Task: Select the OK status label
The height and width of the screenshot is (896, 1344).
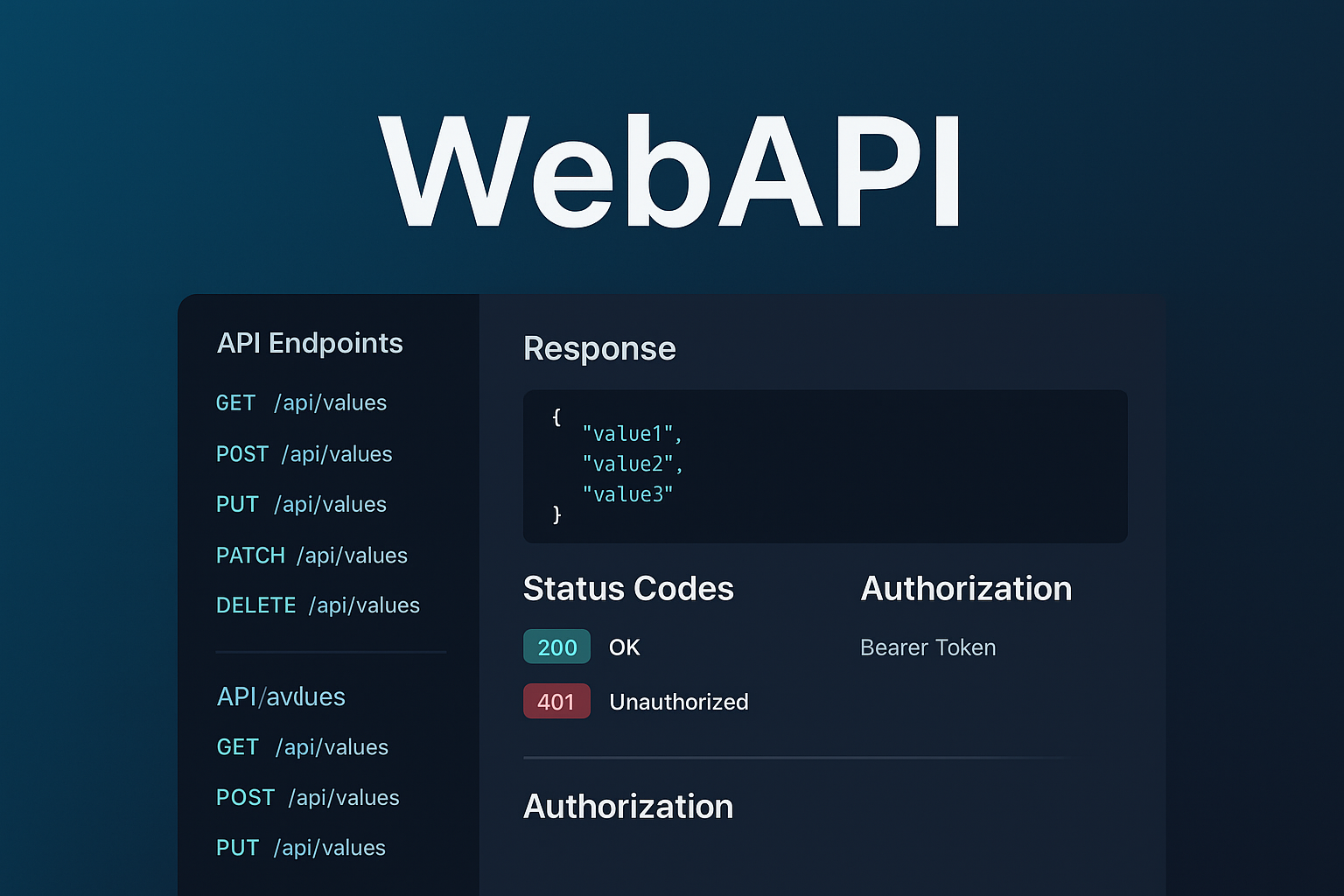Action: pos(625,647)
